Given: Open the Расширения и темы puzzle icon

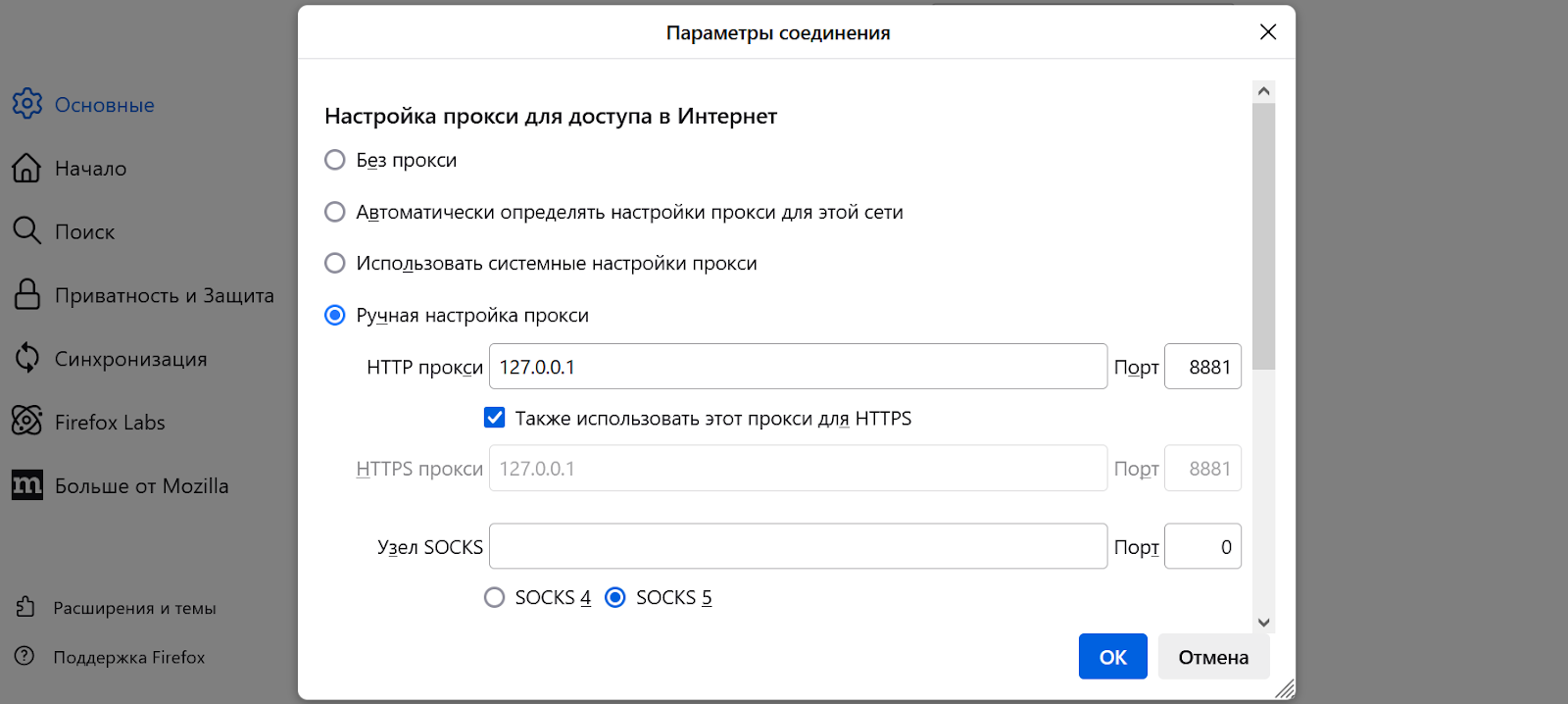Looking at the screenshot, I should 25,607.
